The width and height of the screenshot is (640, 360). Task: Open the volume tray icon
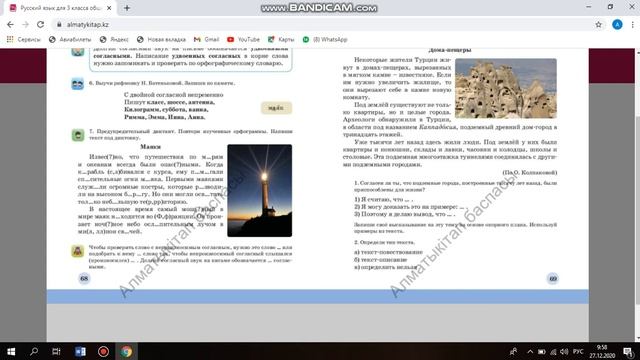coord(564,351)
